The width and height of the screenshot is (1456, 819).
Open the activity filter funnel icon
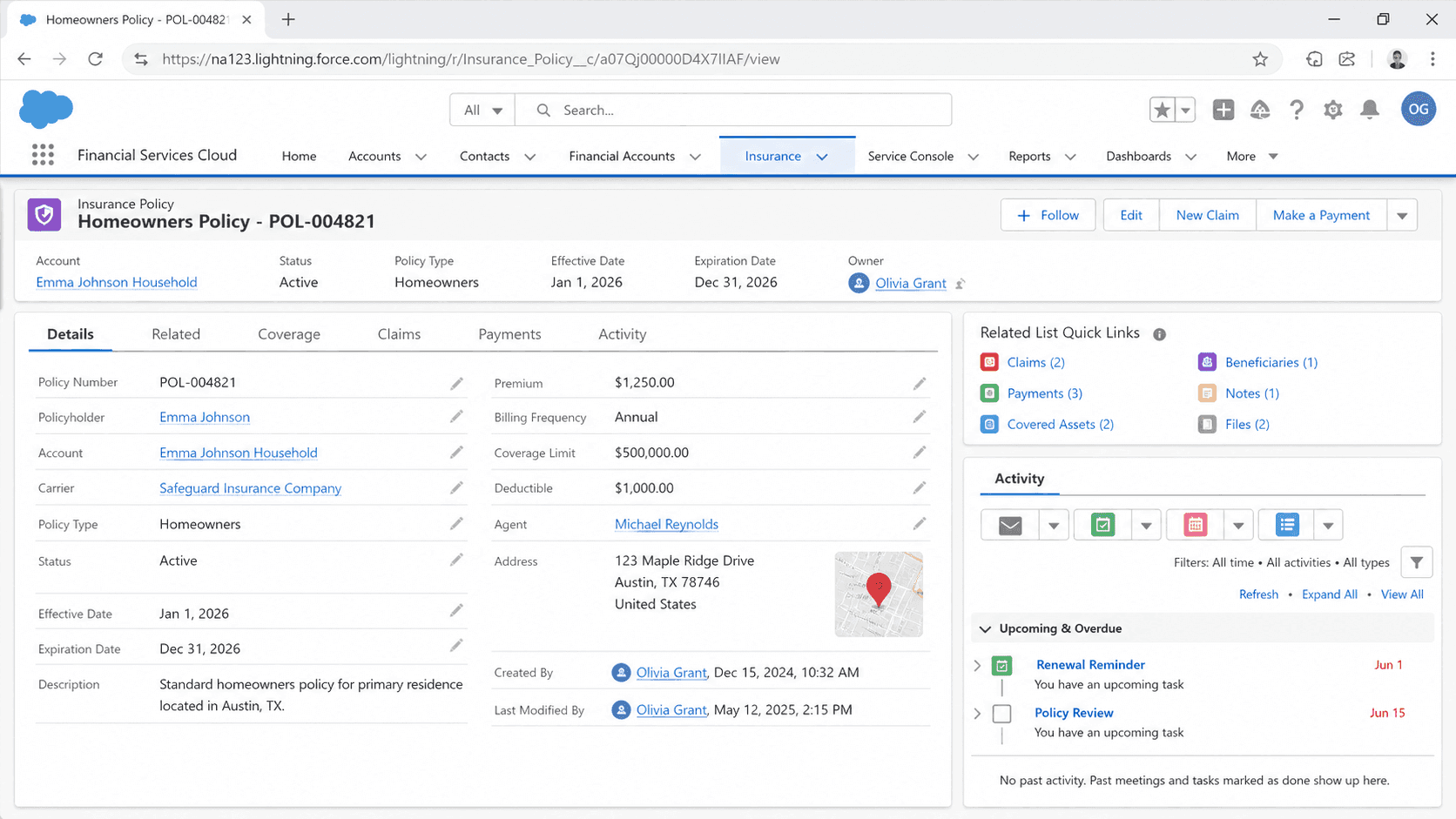coord(1417,563)
